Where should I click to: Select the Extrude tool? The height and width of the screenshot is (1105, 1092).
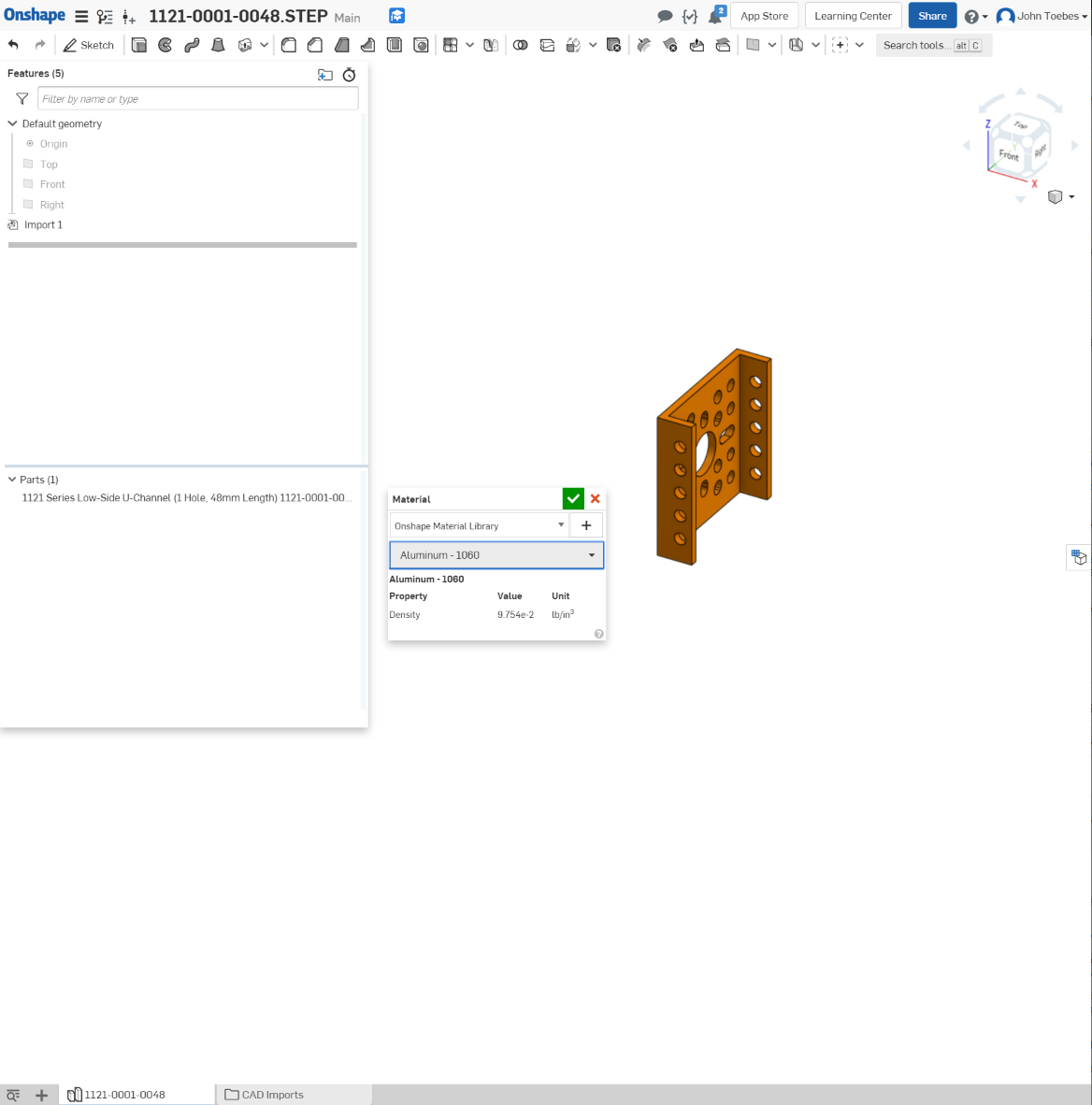[139, 45]
